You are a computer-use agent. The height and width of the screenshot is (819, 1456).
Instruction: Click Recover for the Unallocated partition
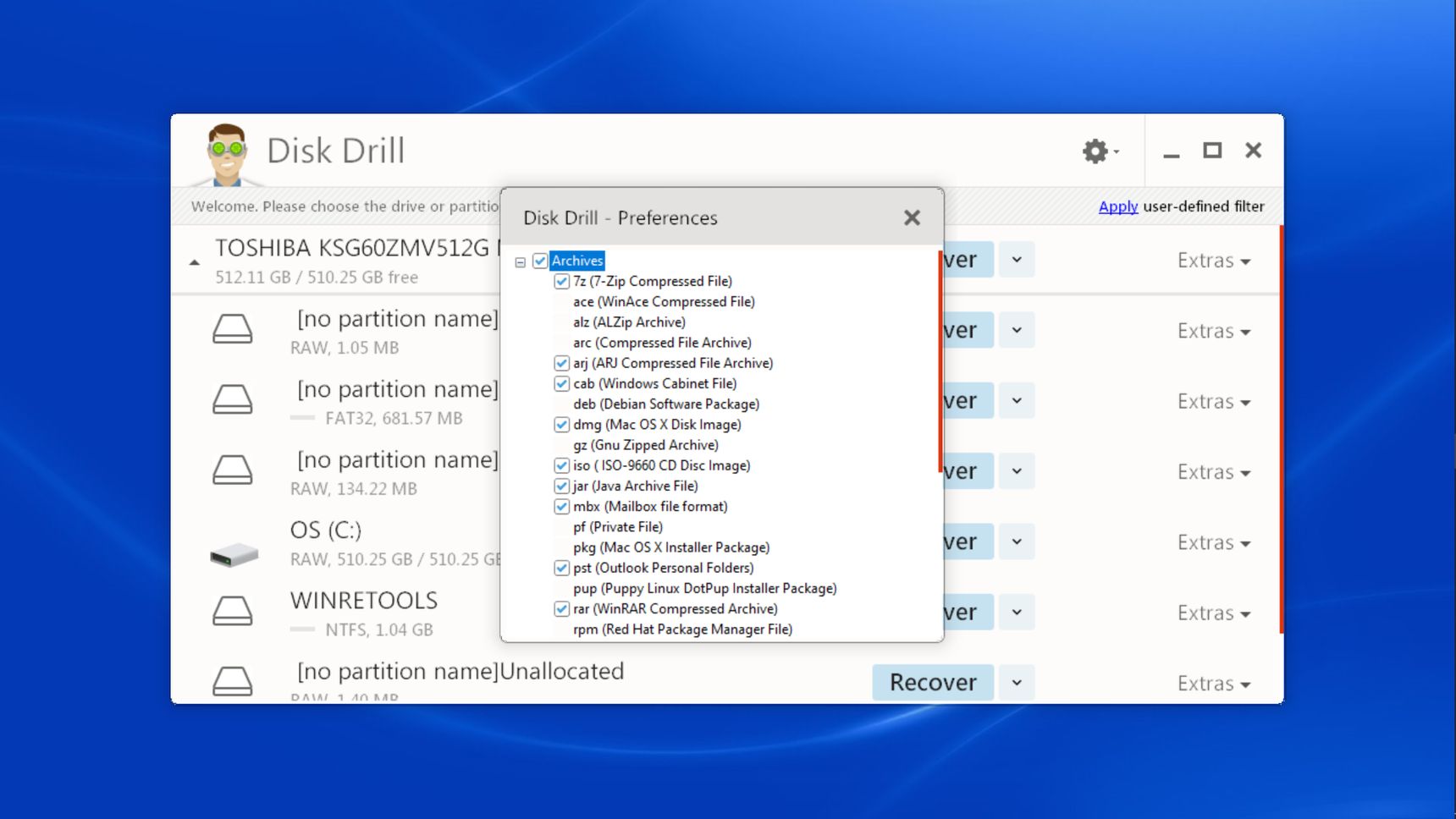[x=933, y=683]
